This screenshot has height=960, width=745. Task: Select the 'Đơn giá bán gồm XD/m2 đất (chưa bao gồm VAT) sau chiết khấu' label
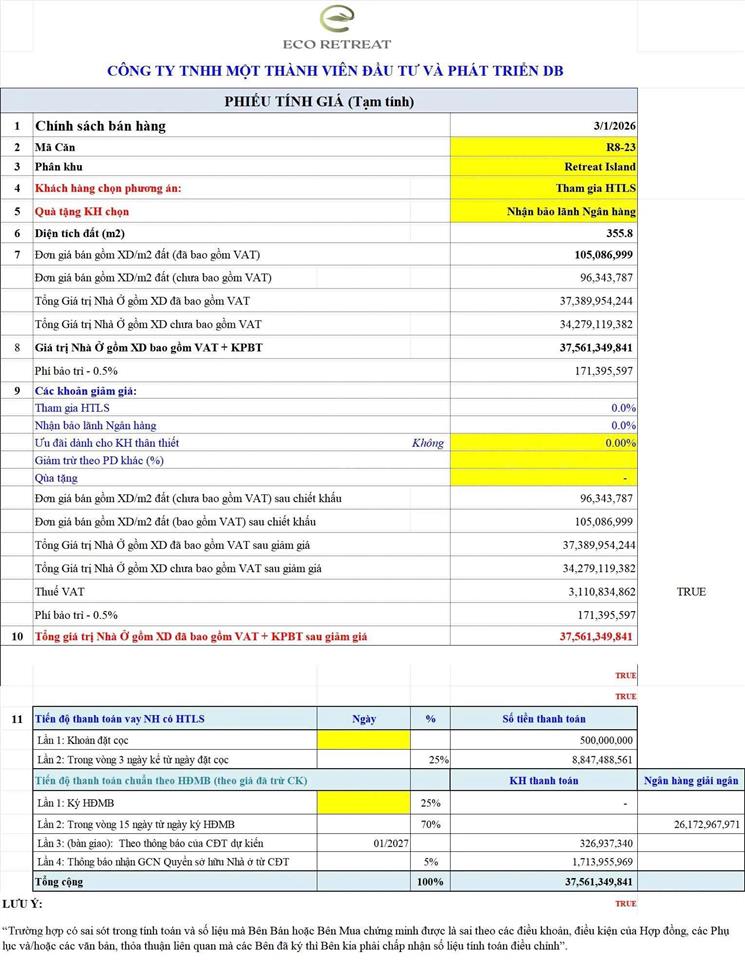[x=188, y=498]
